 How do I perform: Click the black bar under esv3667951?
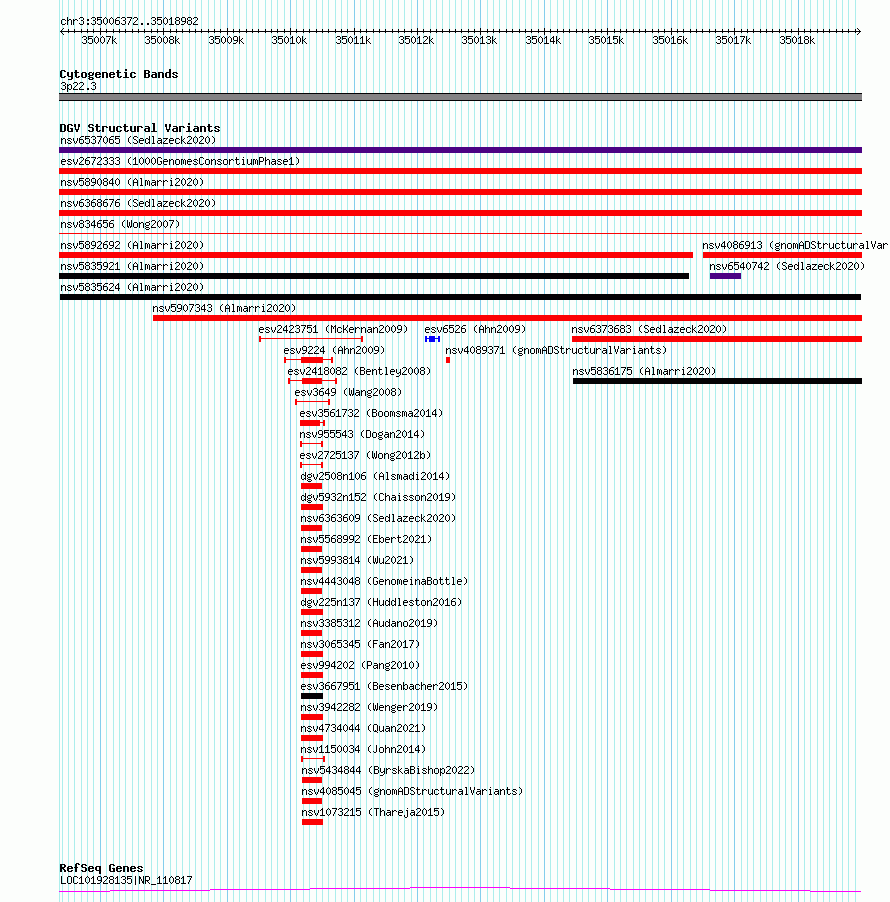[312, 696]
